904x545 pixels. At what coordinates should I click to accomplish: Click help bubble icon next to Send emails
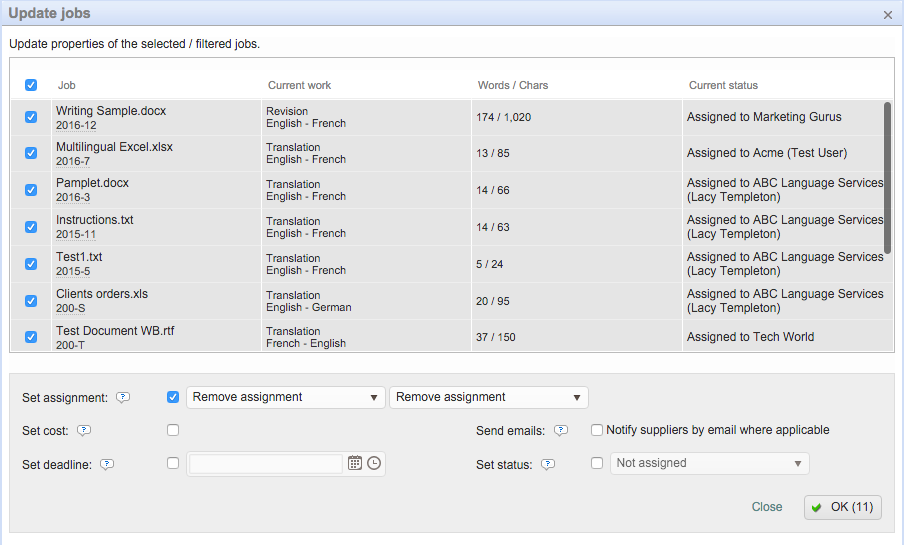pyautogui.click(x=561, y=431)
